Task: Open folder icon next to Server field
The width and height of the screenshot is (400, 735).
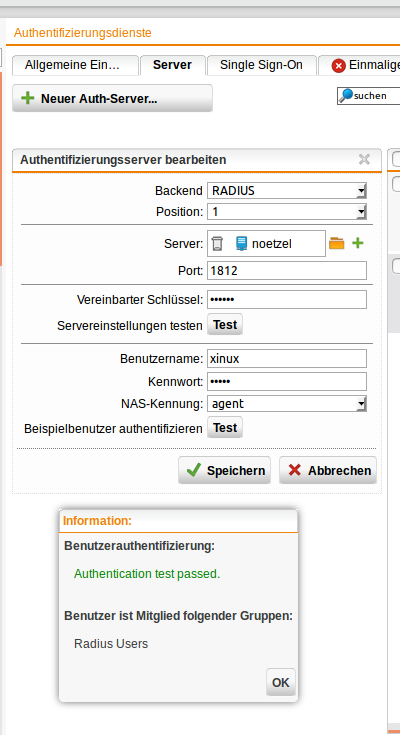Action: click(336, 243)
